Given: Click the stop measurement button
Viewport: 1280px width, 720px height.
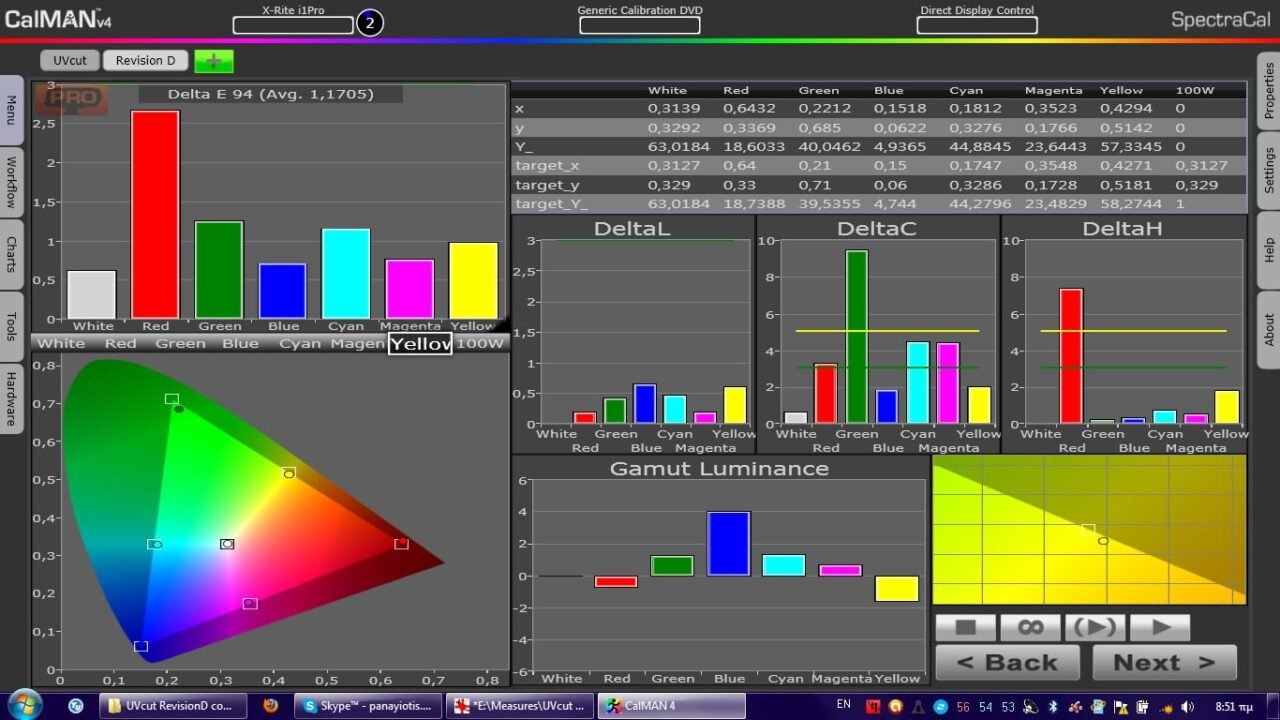Looking at the screenshot, I should point(965,628).
